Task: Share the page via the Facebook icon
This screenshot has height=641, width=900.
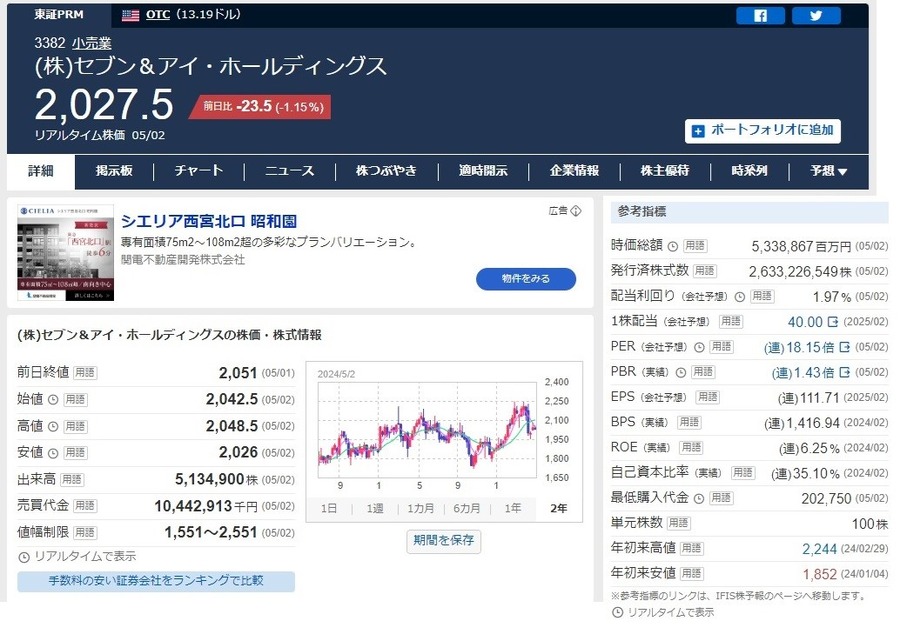Action: (x=760, y=15)
